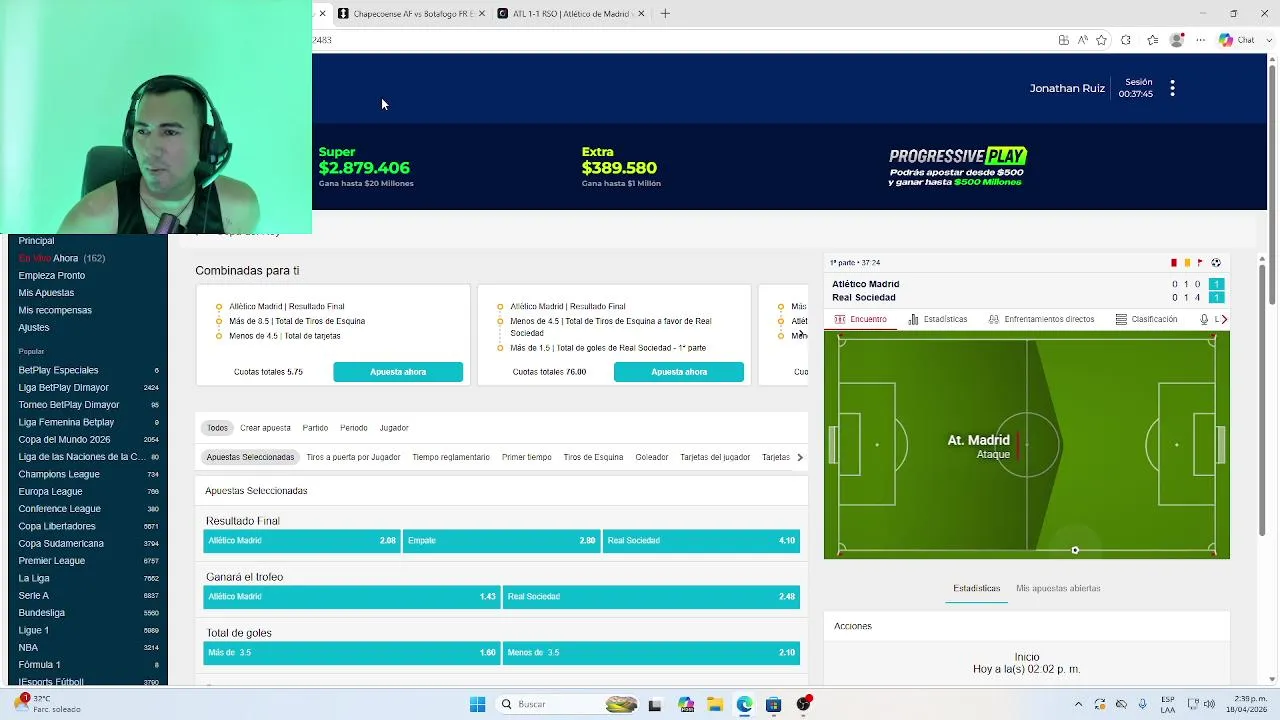Open Task View from the taskbar
Viewport: 1280px width, 720px height.
(655, 704)
